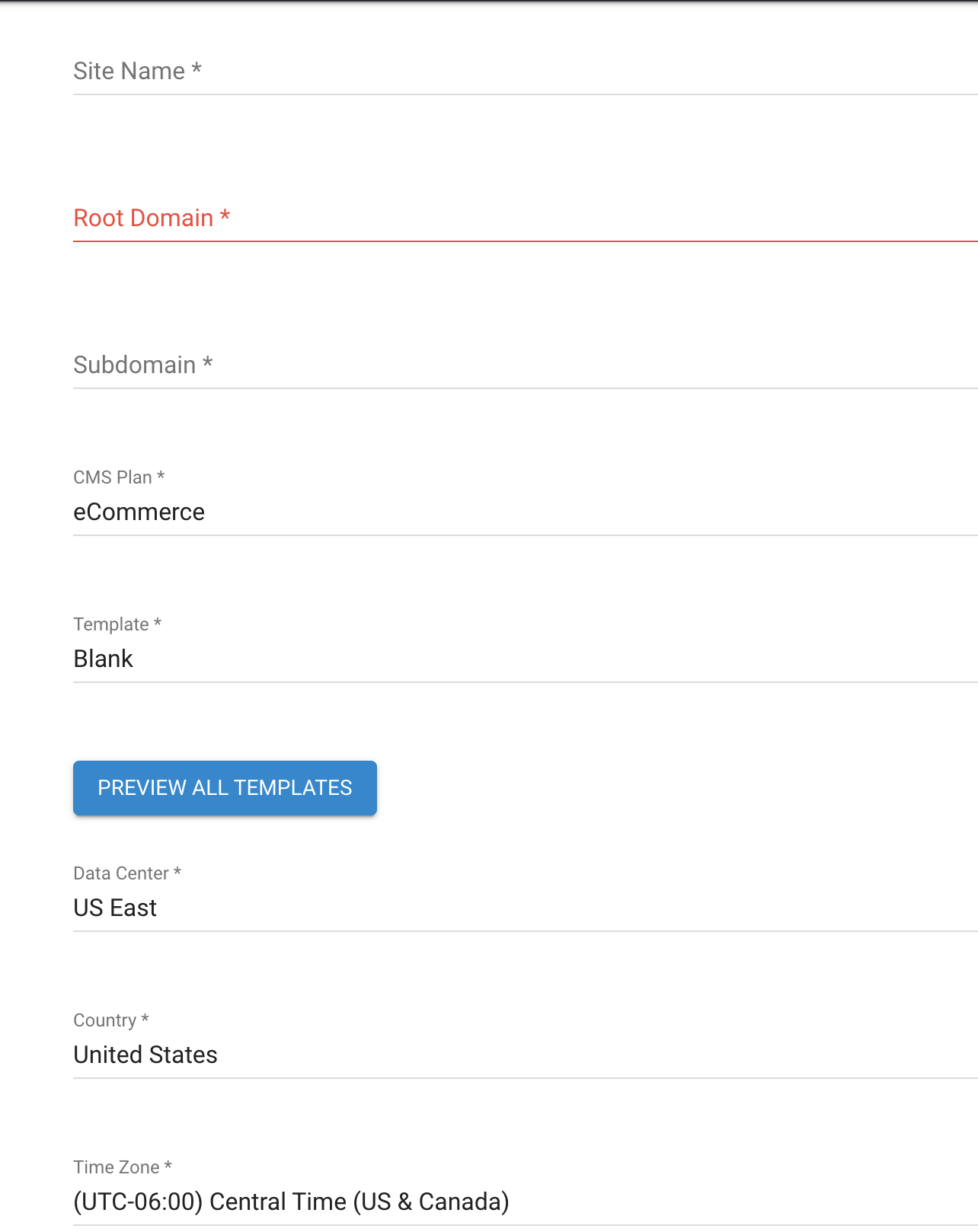
Task: Click the eCommerce plan value
Action: coord(139,512)
